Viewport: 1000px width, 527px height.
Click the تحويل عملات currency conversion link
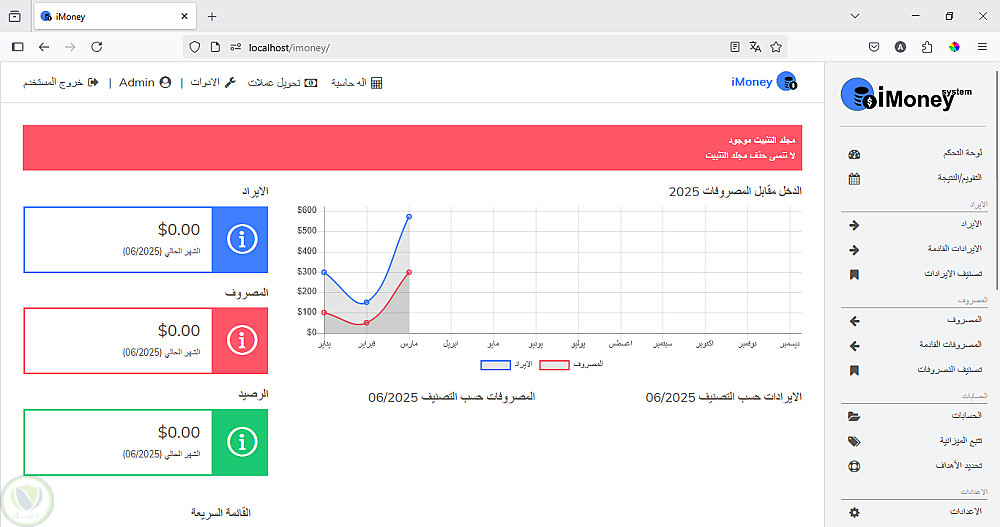pyautogui.click(x=274, y=83)
